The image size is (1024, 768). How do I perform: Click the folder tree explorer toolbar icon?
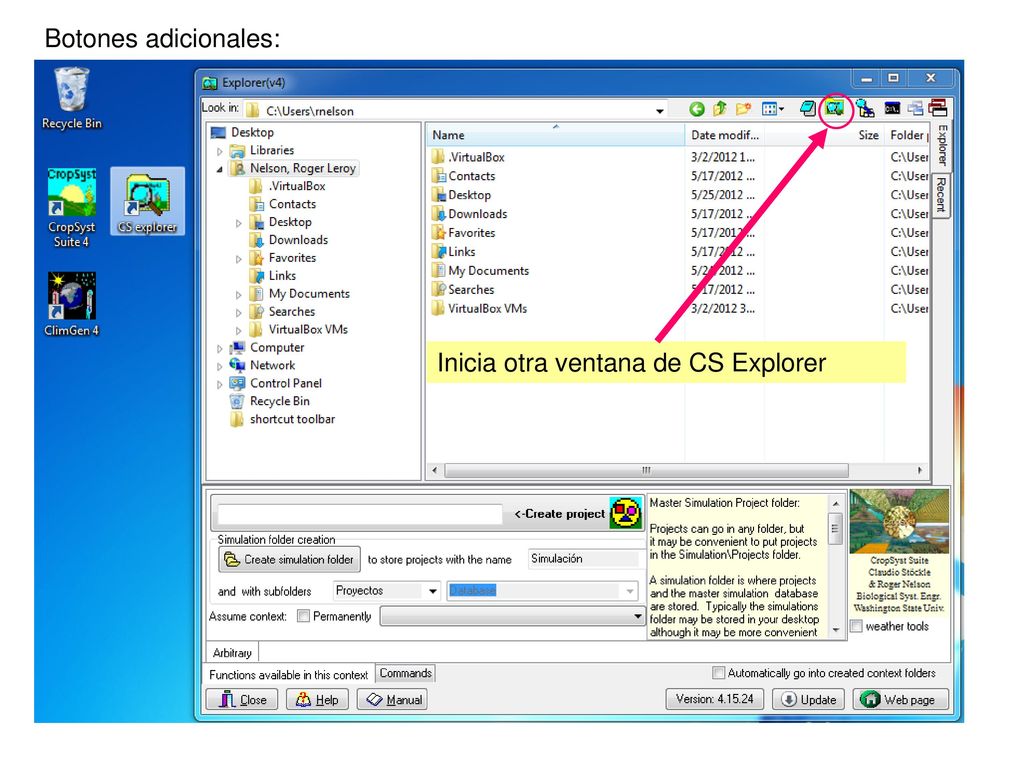pyautogui.click(x=865, y=108)
